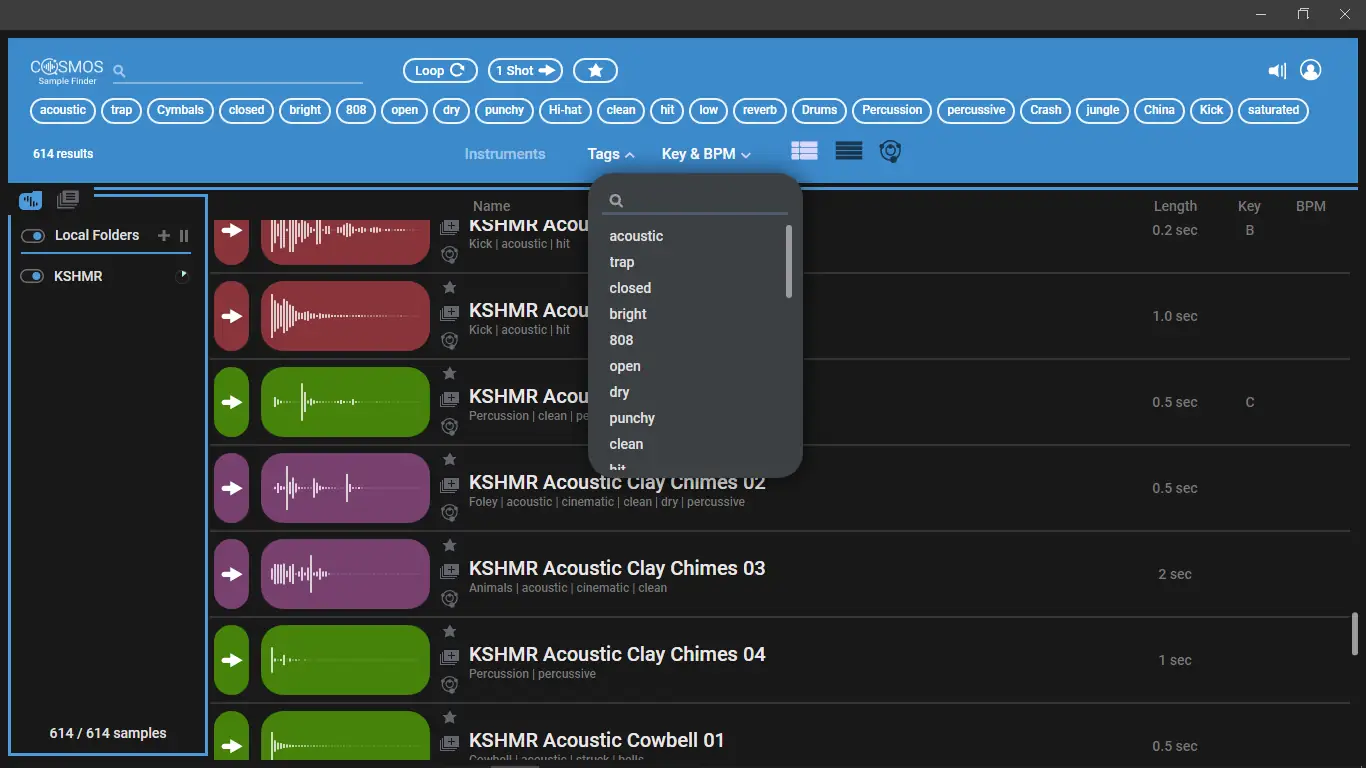This screenshot has width=1366, height=768.
Task: Star the Clay Chimes 03 sample
Action: [x=450, y=546]
